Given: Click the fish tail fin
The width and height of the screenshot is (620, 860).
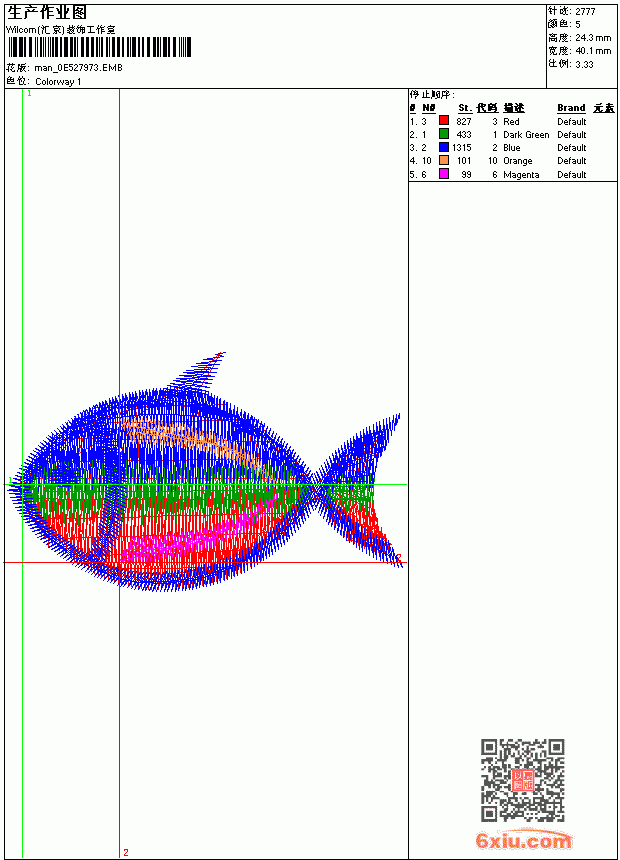Looking at the screenshot, I should pyautogui.click(x=359, y=488).
